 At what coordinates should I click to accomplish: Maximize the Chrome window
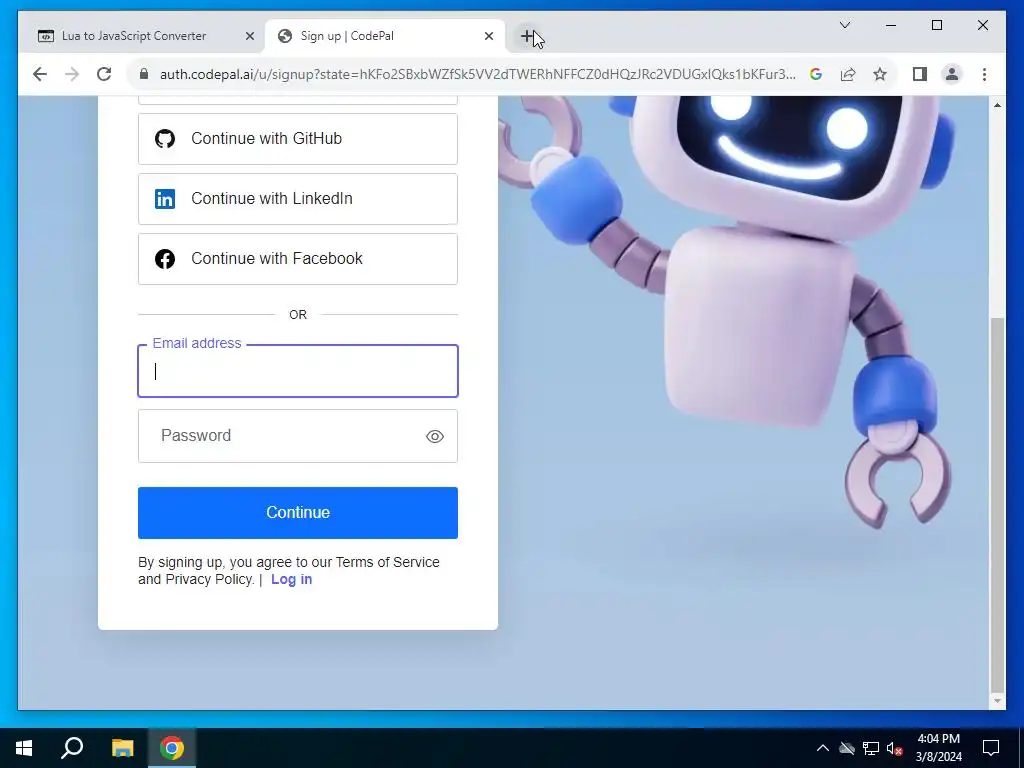[x=936, y=25]
